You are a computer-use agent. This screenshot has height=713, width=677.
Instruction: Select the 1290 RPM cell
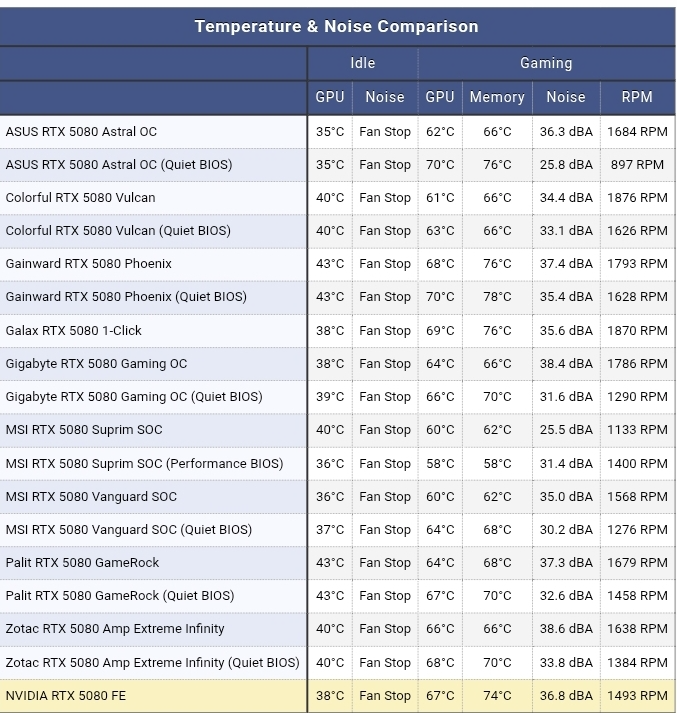point(637,397)
